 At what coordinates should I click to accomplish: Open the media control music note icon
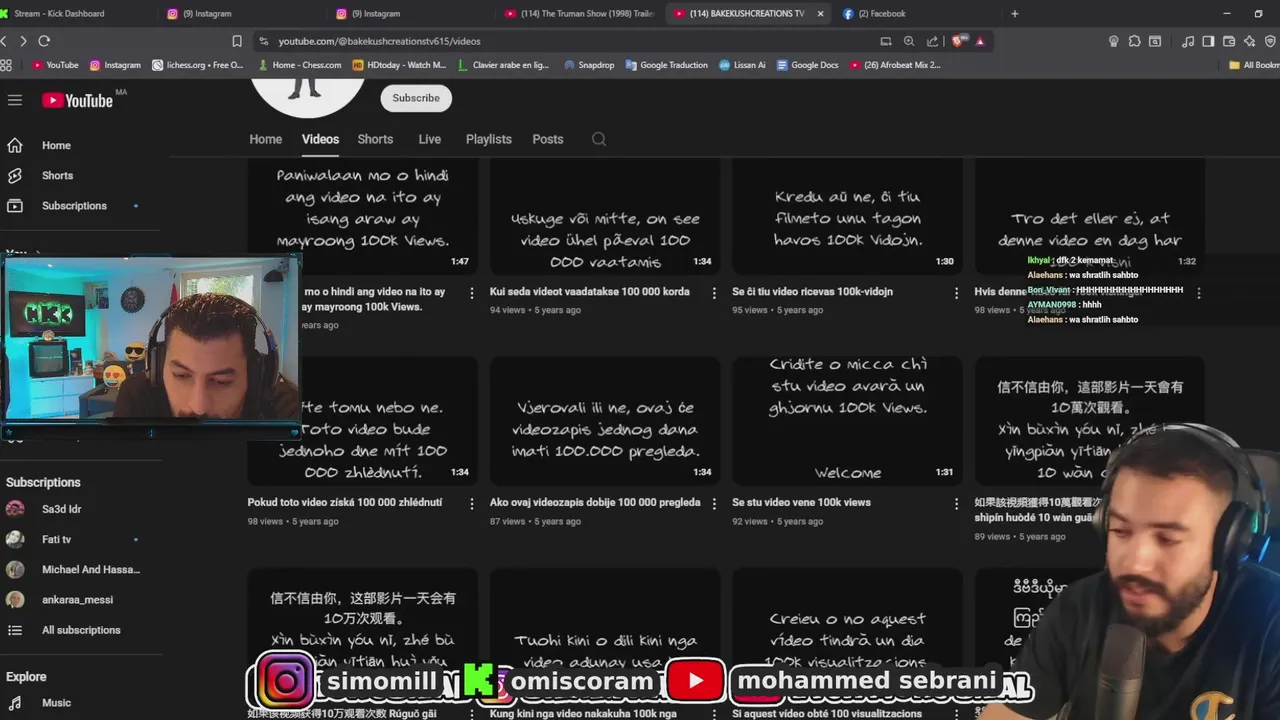click(1188, 41)
